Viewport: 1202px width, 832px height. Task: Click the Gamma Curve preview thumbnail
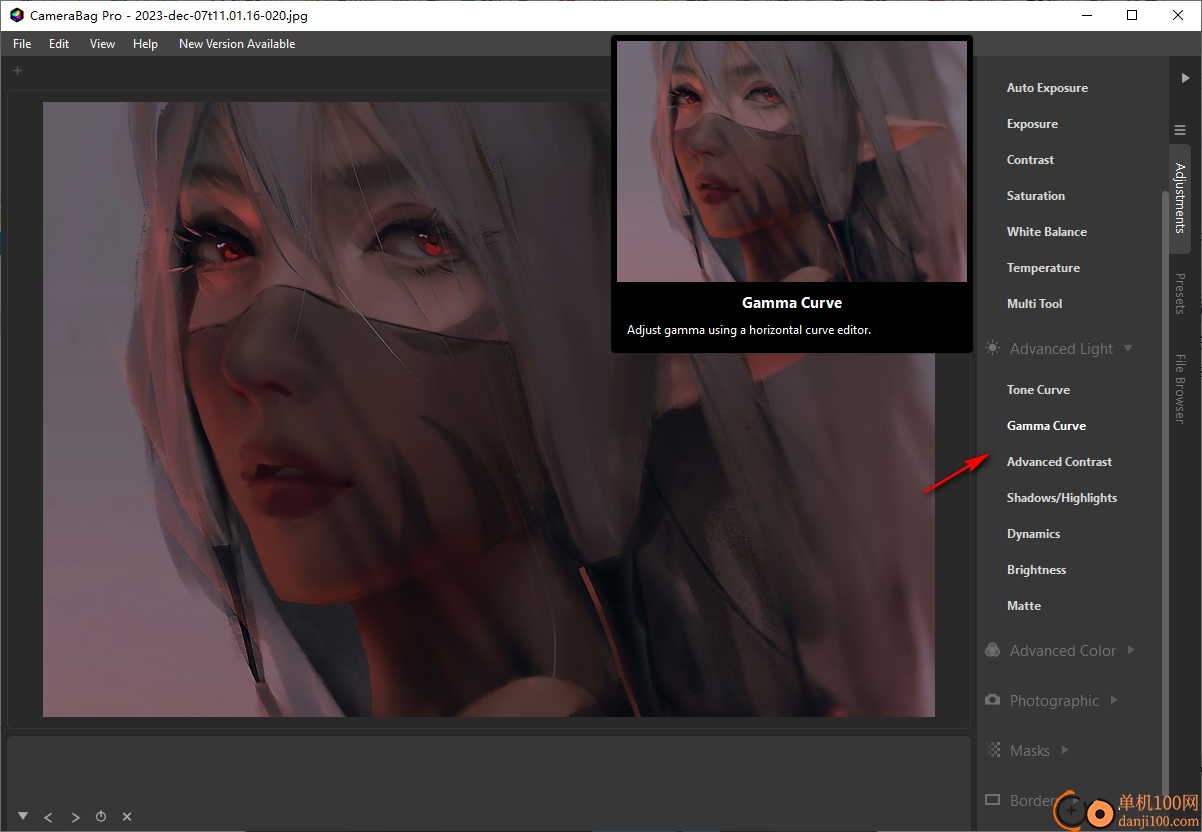coord(792,161)
